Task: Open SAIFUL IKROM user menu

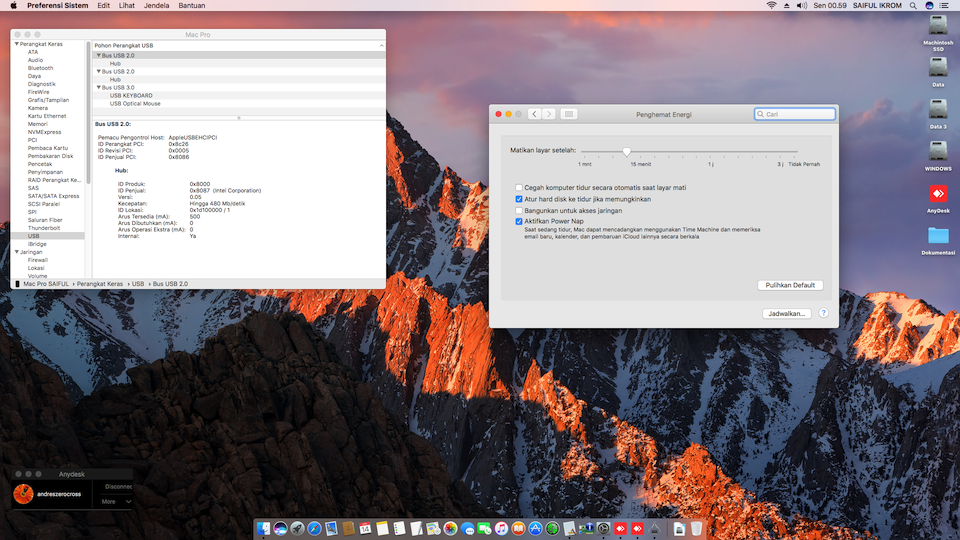Action: [x=877, y=6]
